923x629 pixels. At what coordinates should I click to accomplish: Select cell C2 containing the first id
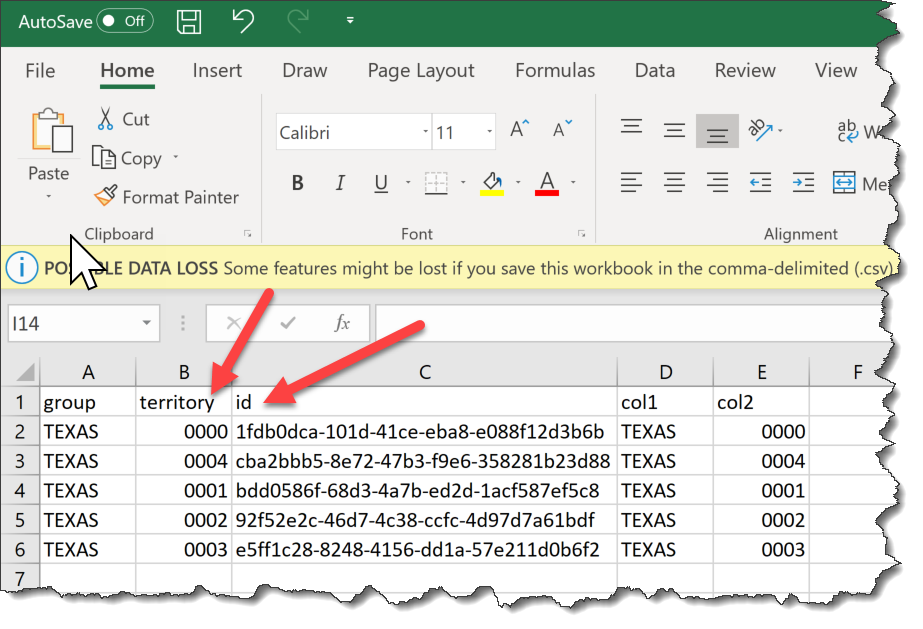coord(424,432)
